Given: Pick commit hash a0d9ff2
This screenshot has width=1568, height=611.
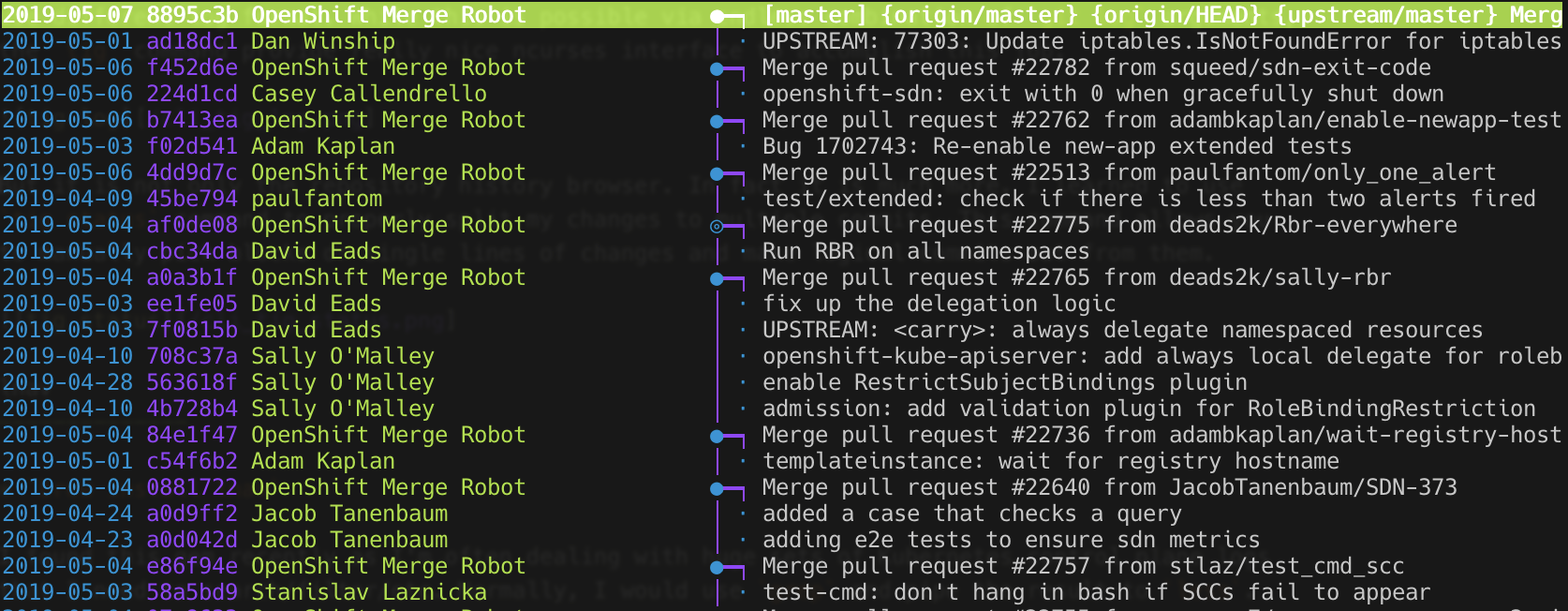Looking at the screenshot, I should 192,514.
